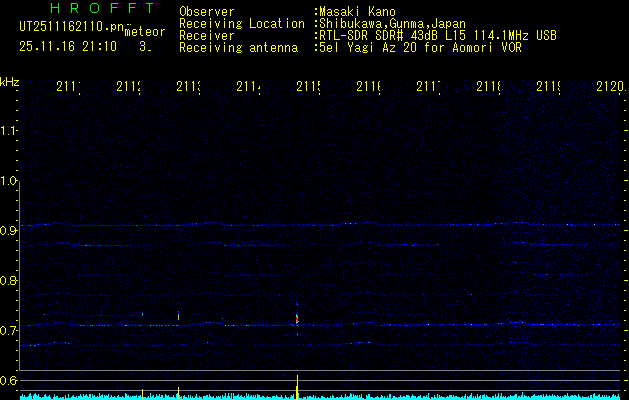Click the date stamp 25.11.16 21:10
Image resolution: width=629 pixels, height=400 pixels.
[68, 46]
